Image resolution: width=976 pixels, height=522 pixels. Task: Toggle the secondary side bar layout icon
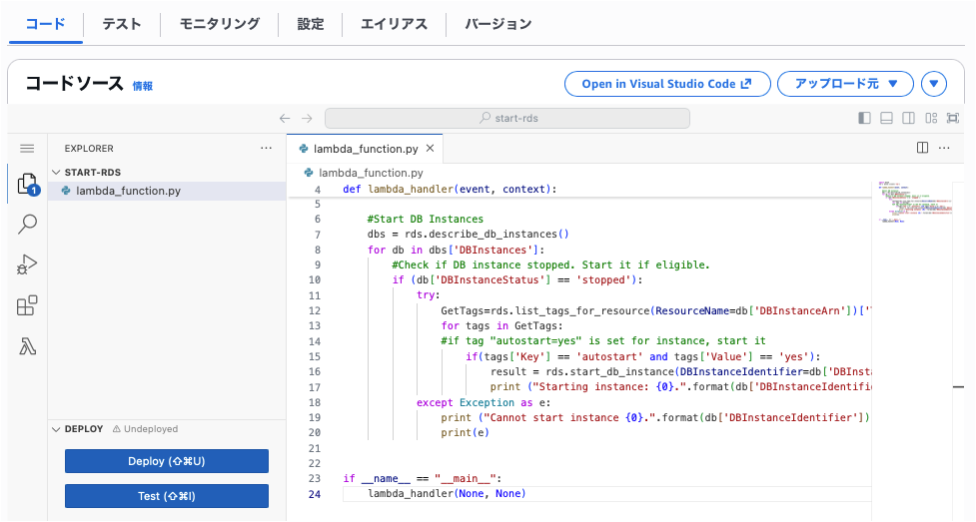tap(908, 118)
